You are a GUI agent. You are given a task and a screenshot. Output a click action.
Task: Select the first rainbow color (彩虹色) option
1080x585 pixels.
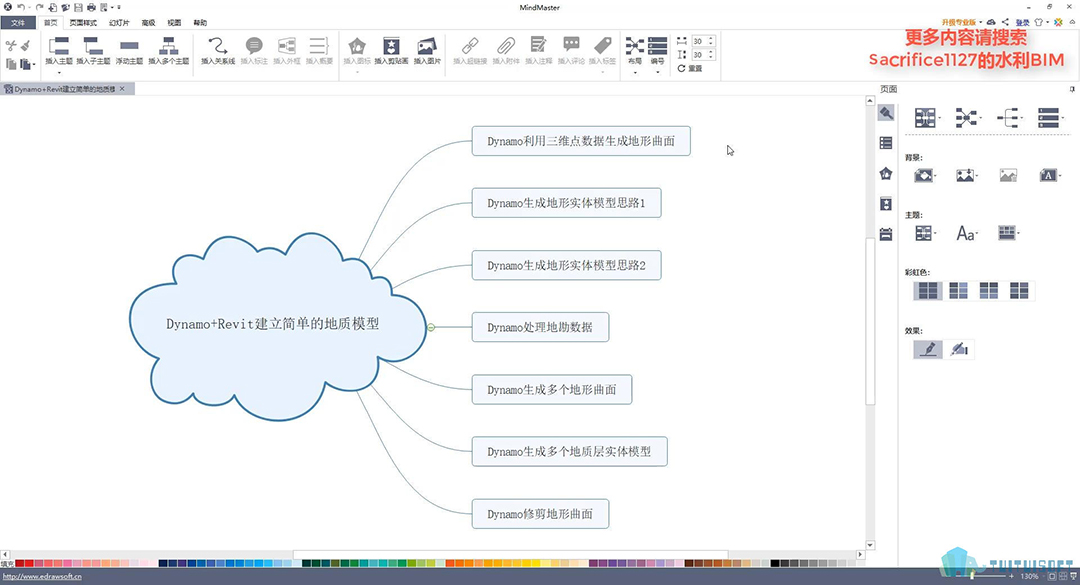point(927,291)
